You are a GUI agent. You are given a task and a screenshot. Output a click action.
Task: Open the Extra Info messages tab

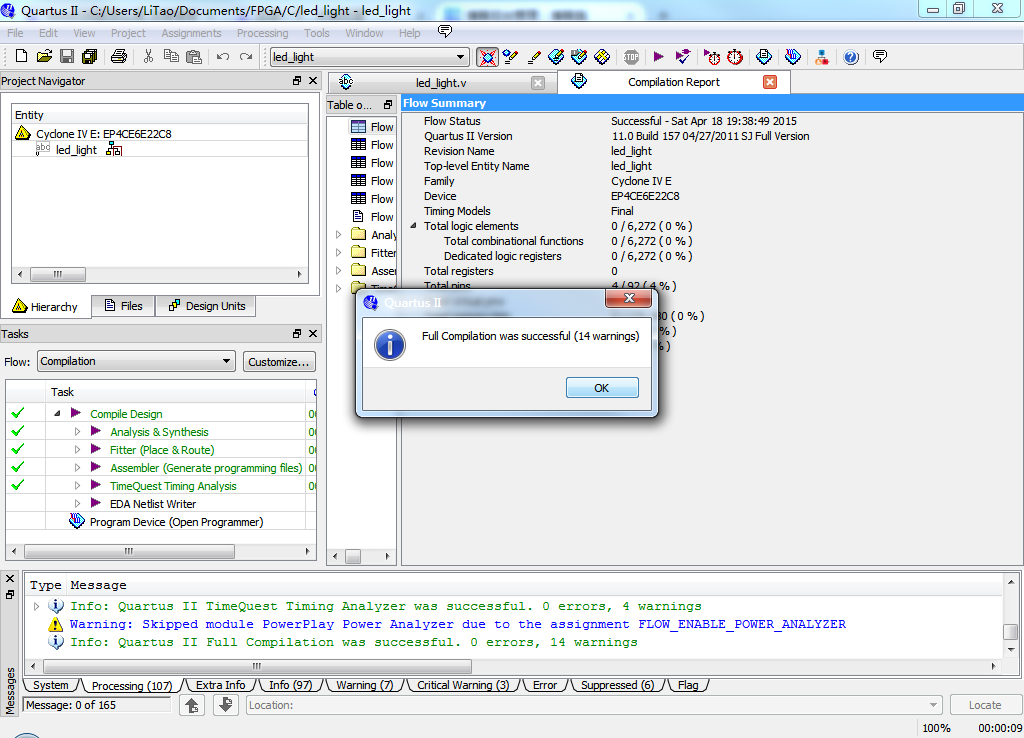tap(221, 685)
